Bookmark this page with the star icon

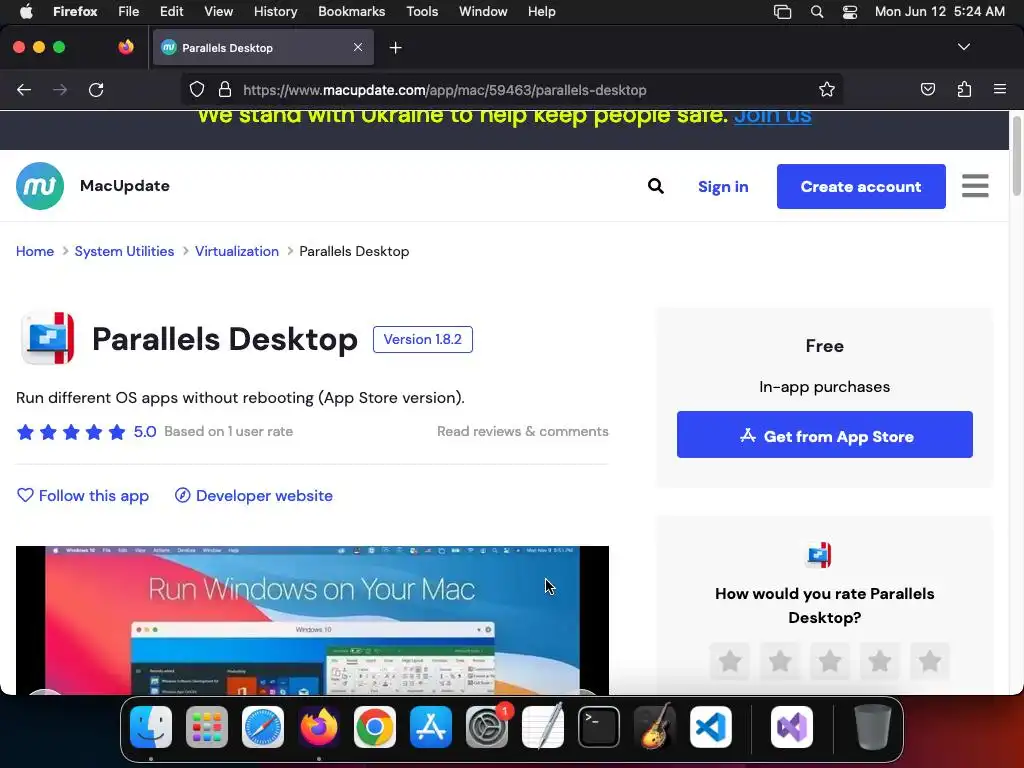827,89
